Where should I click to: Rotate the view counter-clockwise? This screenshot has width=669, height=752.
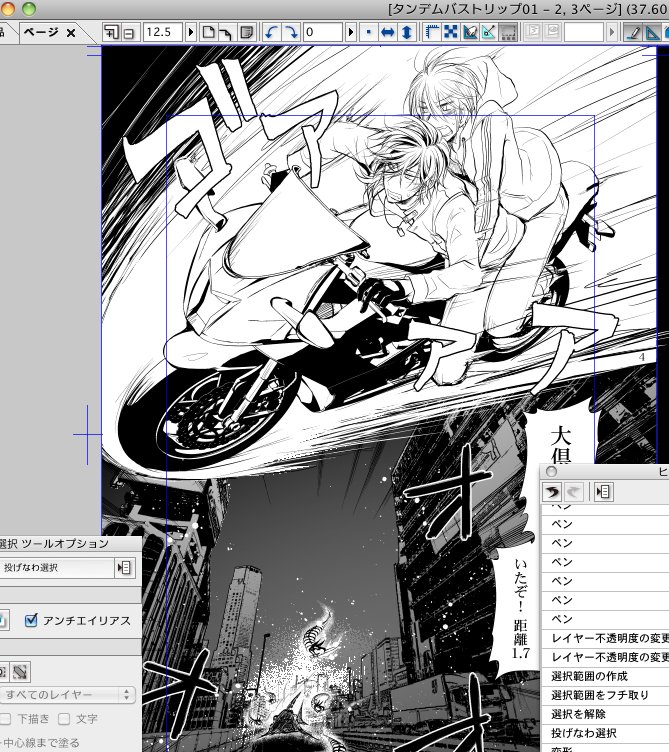pyautogui.click(x=271, y=32)
